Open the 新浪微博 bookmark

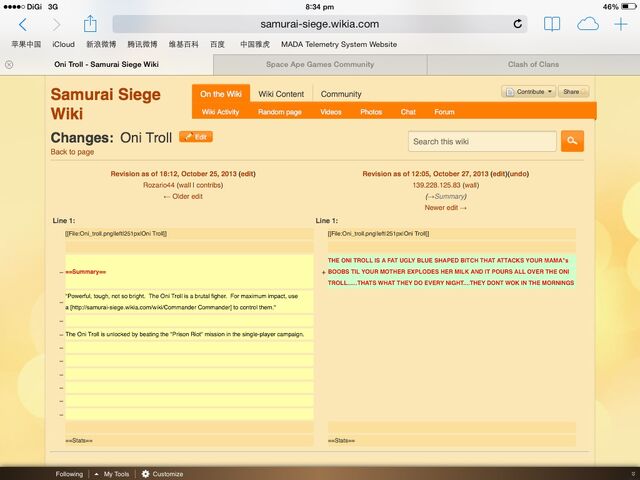point(101,44)
